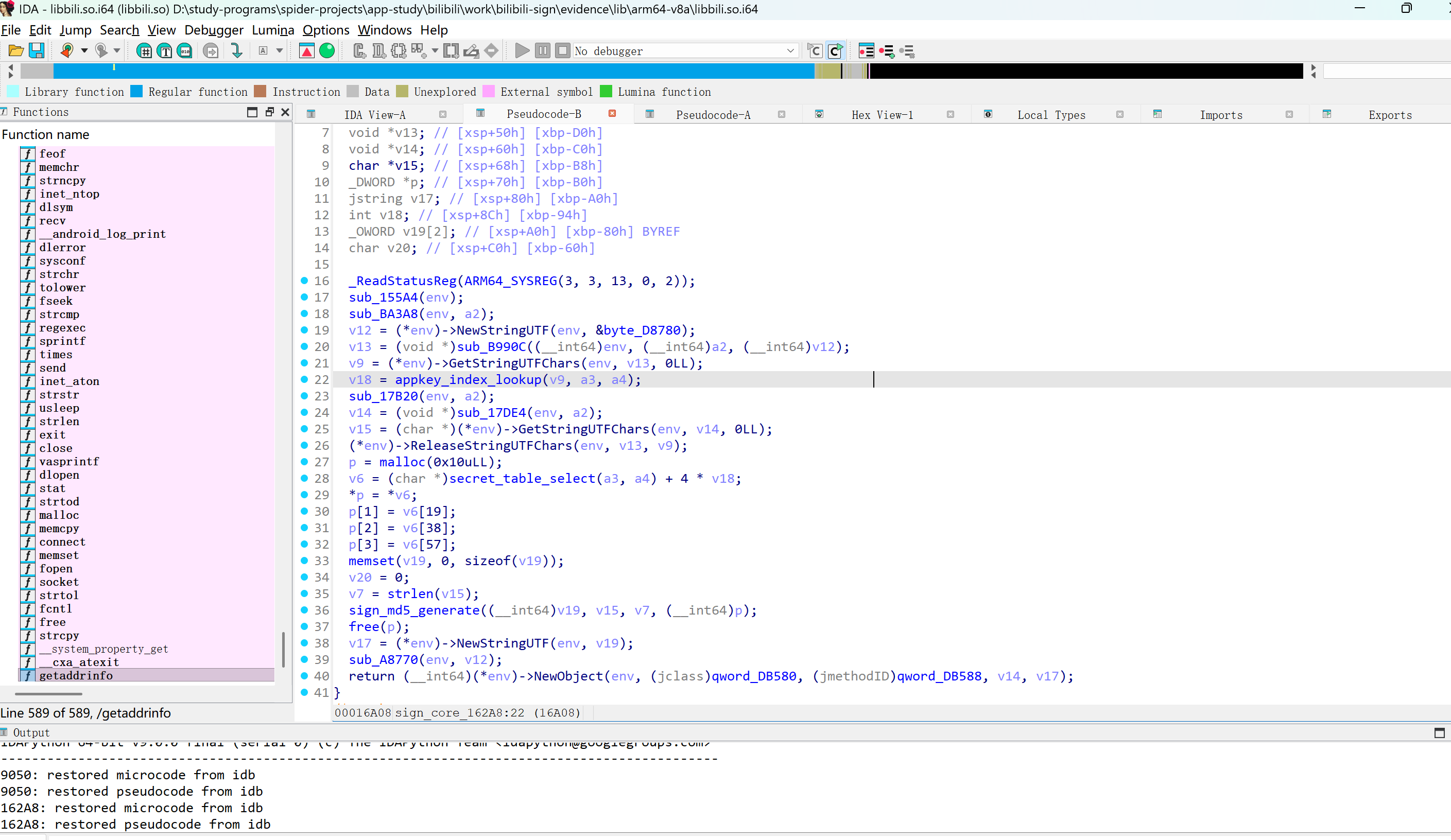1451x840 pixels.
Task: Save the database with the floppy icon
Action: (x=37, y=50)
